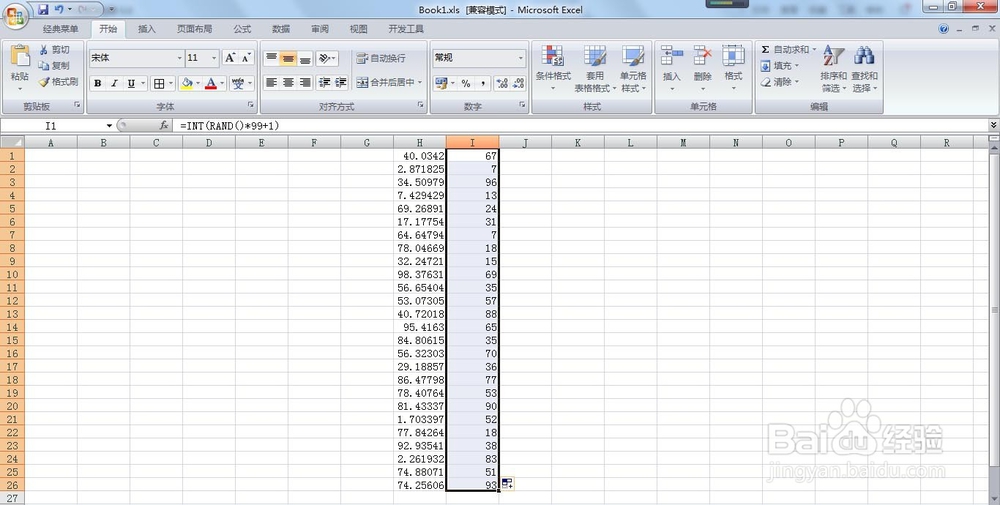Apply the Comma Style
Screen dimensions: 1000x505
coord(483,83)
